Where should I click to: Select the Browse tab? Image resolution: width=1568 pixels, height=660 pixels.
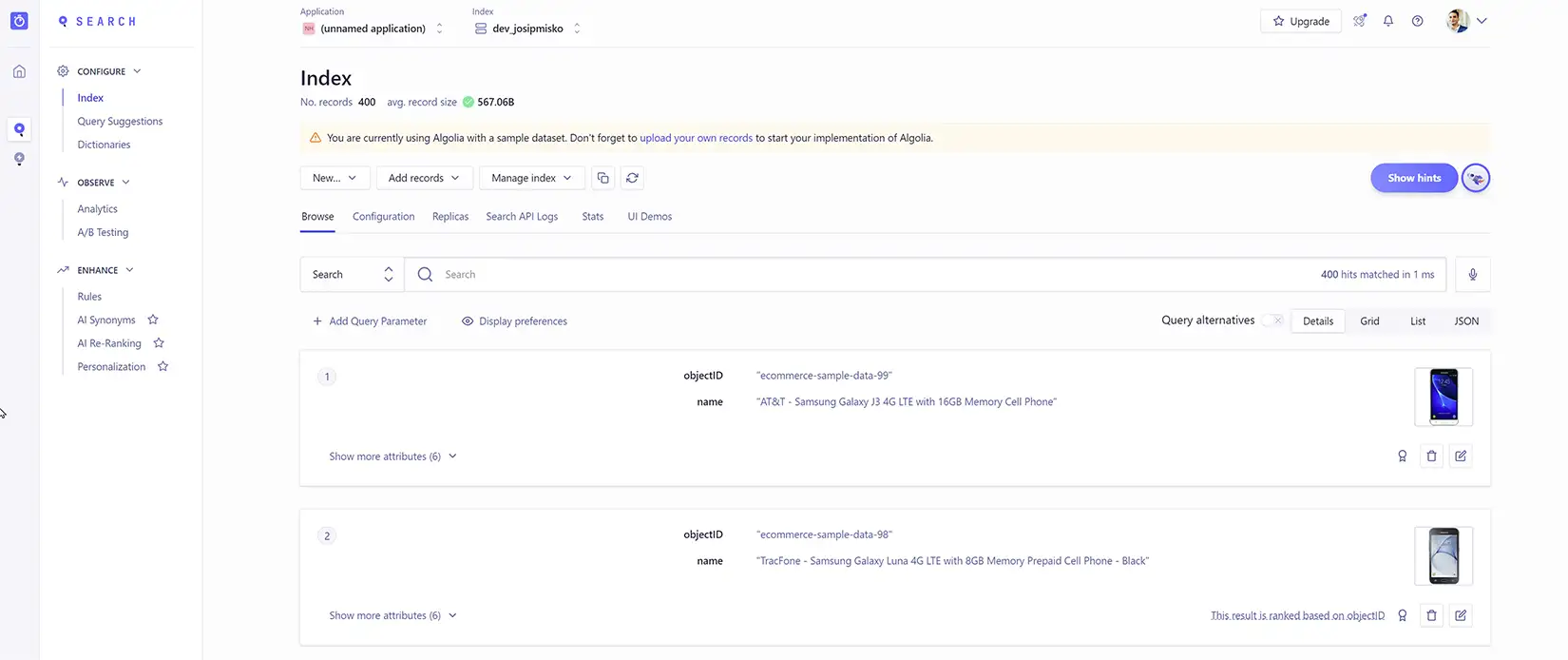(317, 217)
